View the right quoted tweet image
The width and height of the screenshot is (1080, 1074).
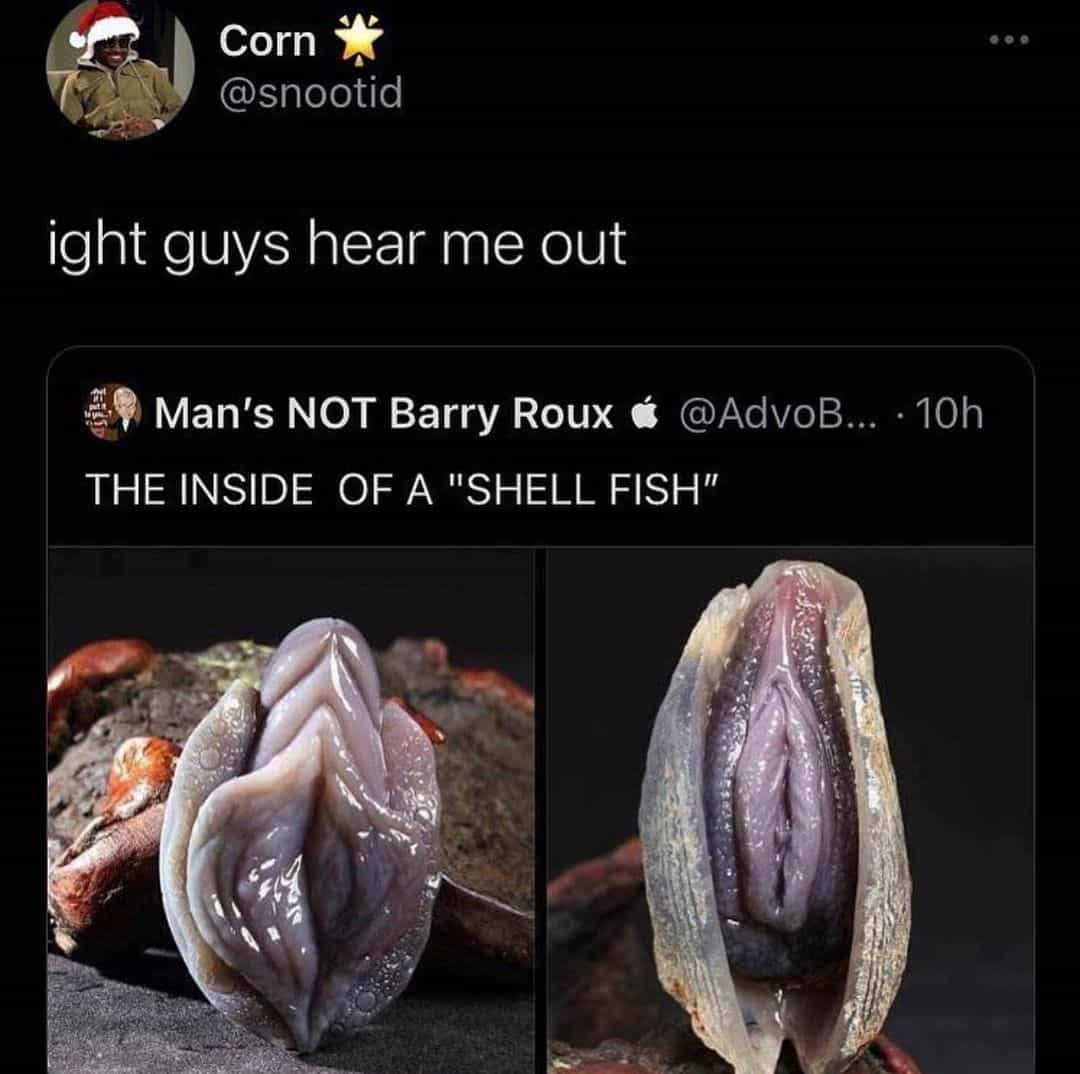[790, 811]
